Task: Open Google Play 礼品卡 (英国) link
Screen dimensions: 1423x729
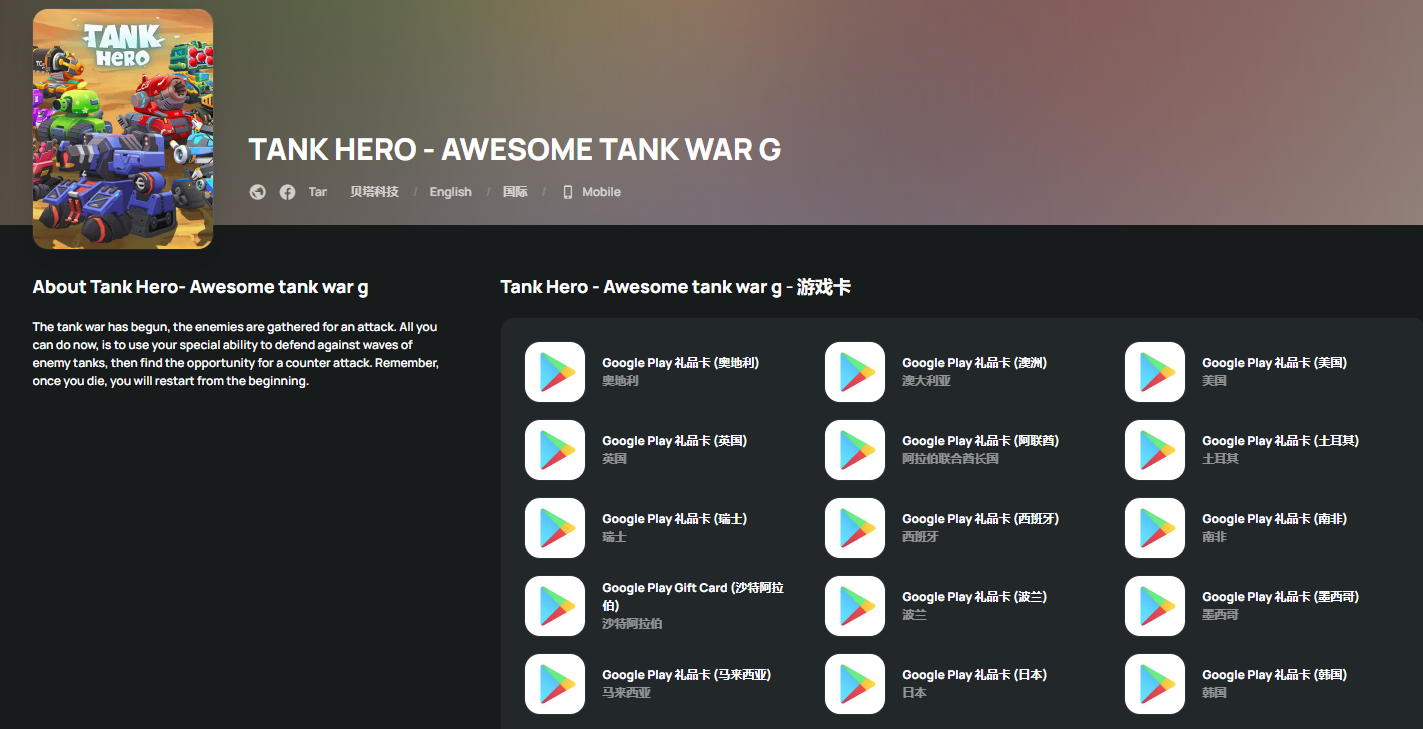Action: 674,441
